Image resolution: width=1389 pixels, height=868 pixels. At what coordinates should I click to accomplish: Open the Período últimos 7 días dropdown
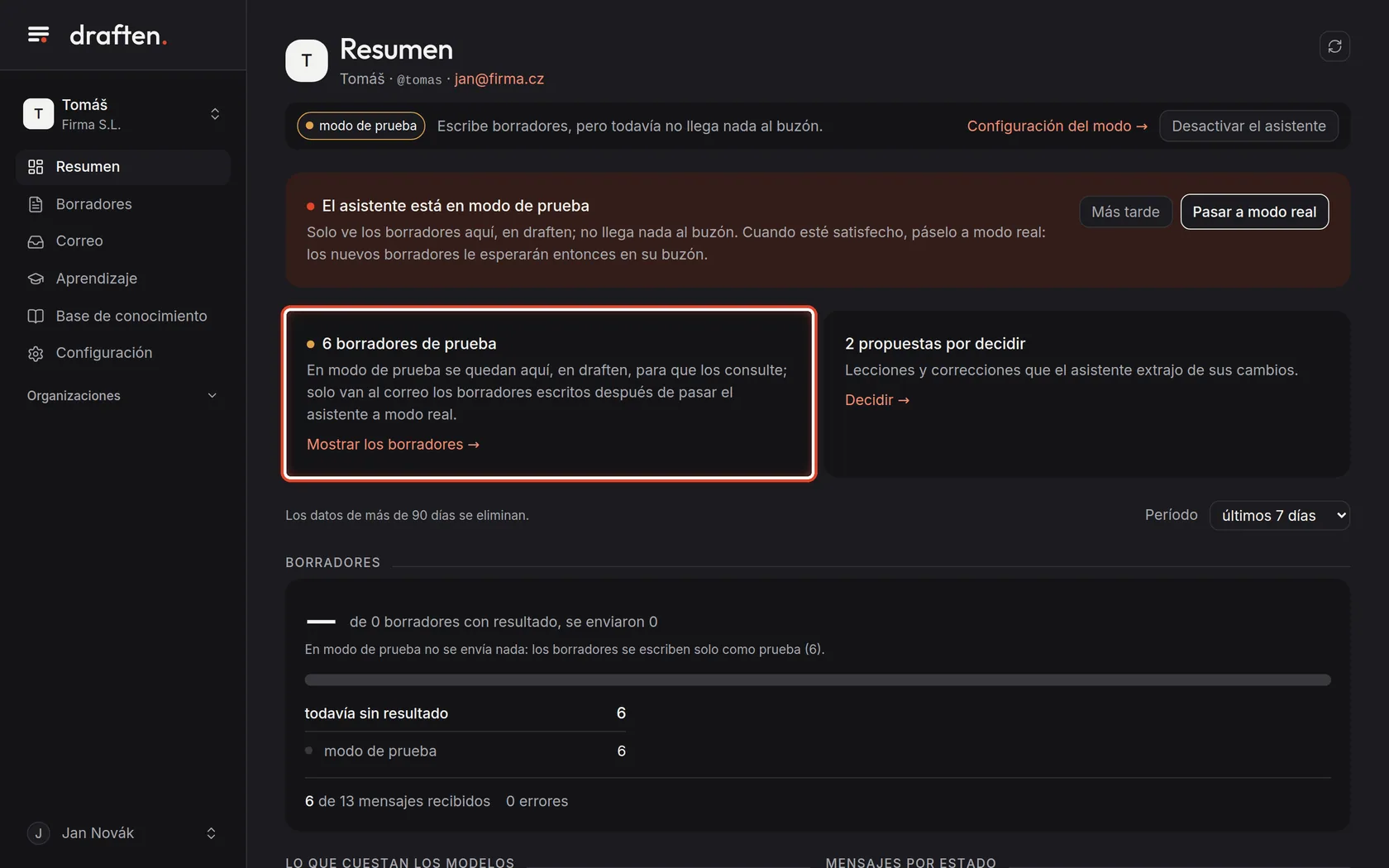1279,516
